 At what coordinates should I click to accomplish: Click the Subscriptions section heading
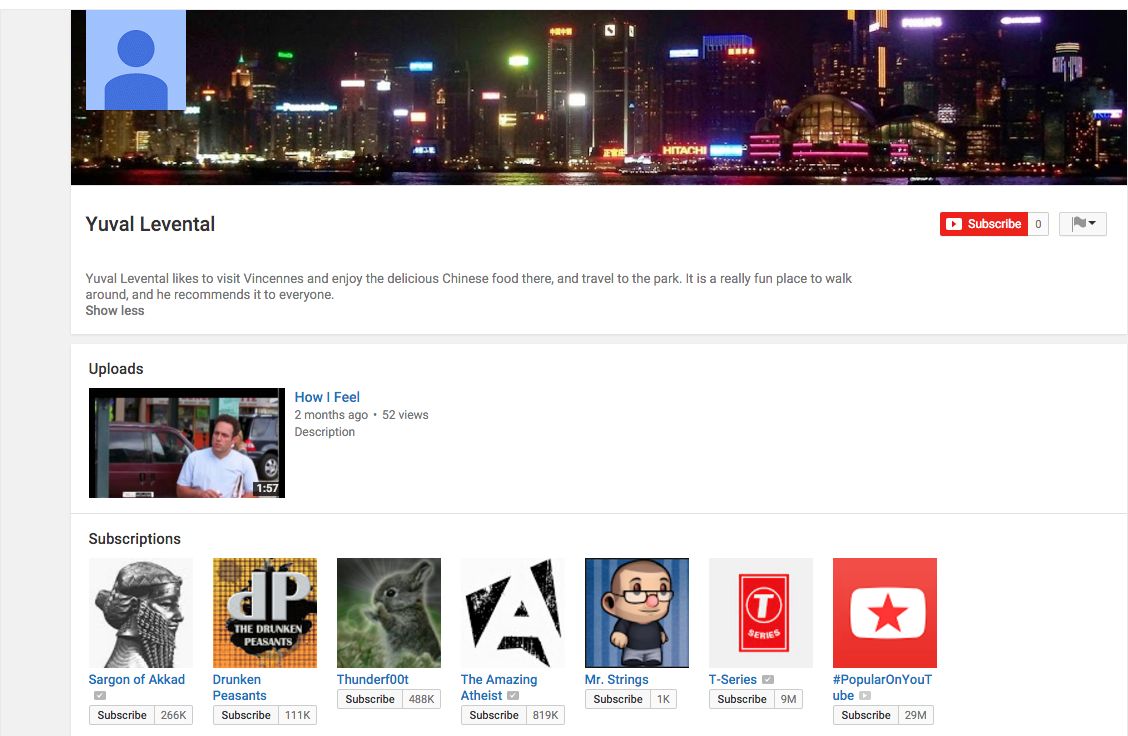[135, 539]
